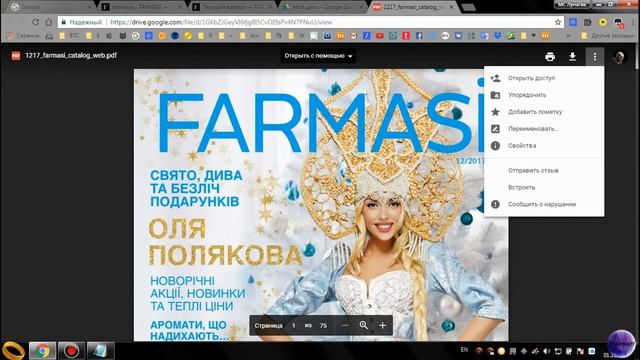Open the 'BTC' bookmarks folder

[70, 36]
